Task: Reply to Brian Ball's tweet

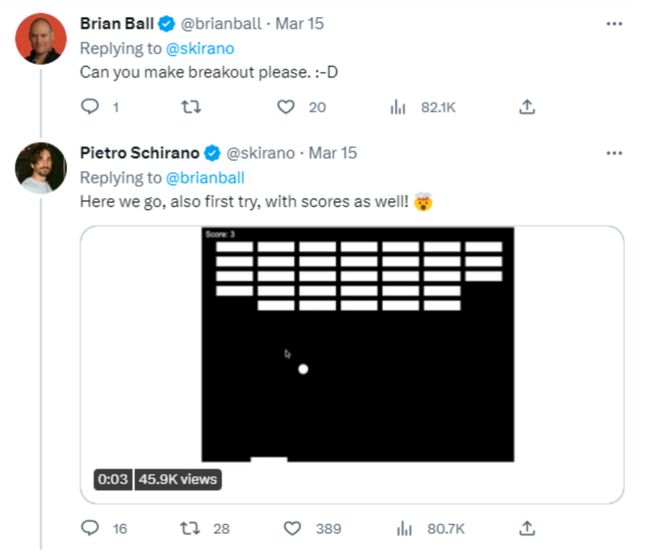Action: (88, 107)
